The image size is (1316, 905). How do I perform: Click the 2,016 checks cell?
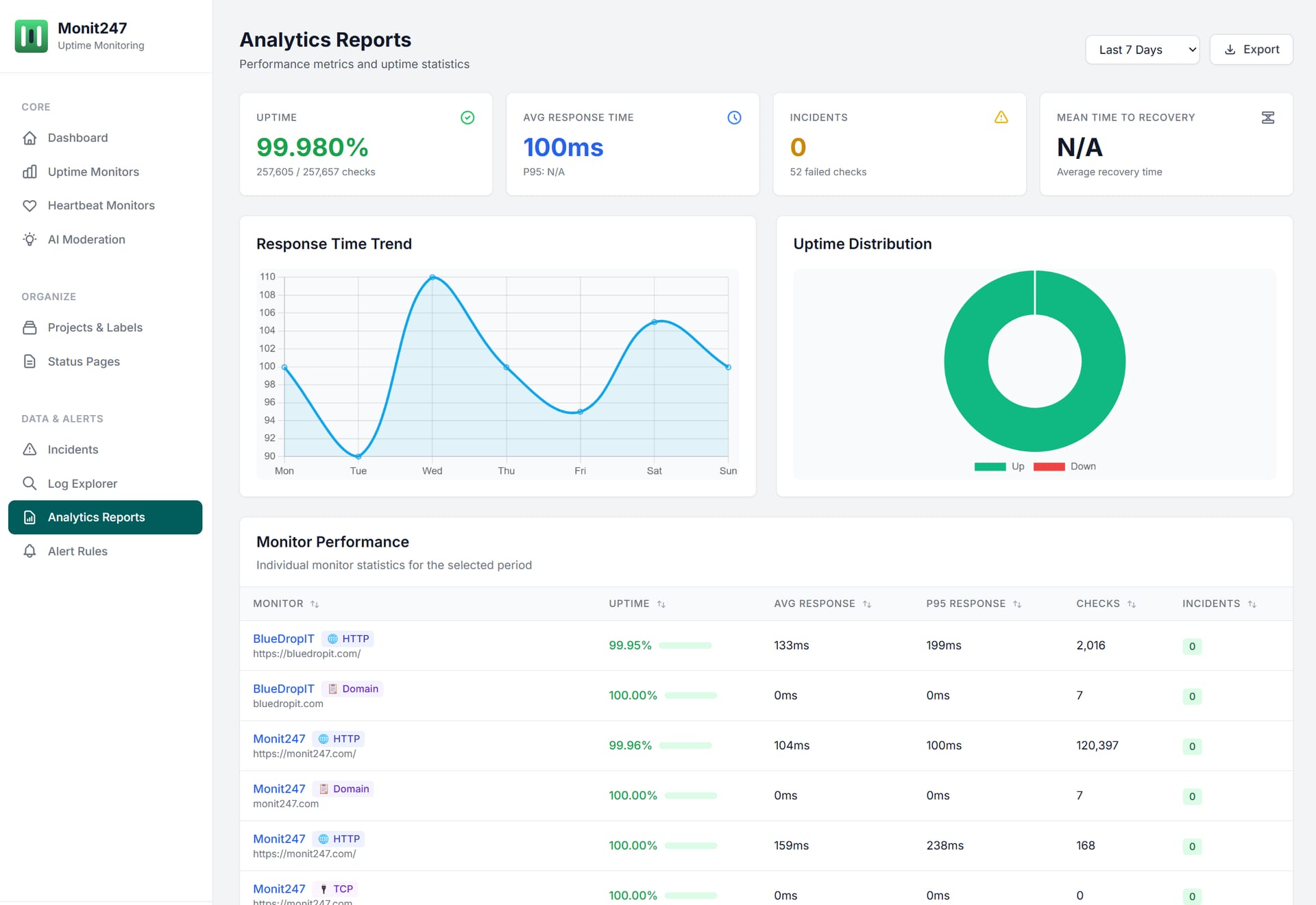click(x=1090, y=645)
